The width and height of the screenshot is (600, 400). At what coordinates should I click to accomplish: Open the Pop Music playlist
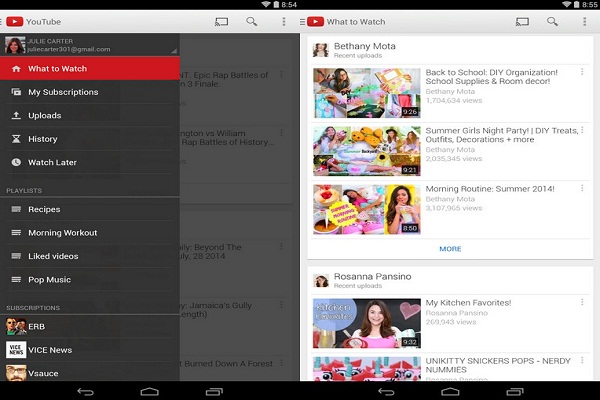pyautogui.click(x=90, y=279)
